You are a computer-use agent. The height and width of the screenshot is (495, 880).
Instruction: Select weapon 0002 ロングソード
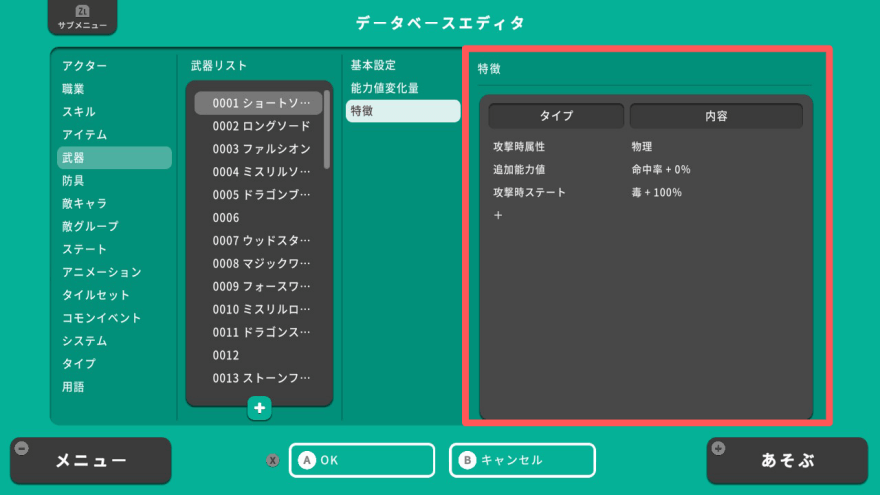point(261,126)
